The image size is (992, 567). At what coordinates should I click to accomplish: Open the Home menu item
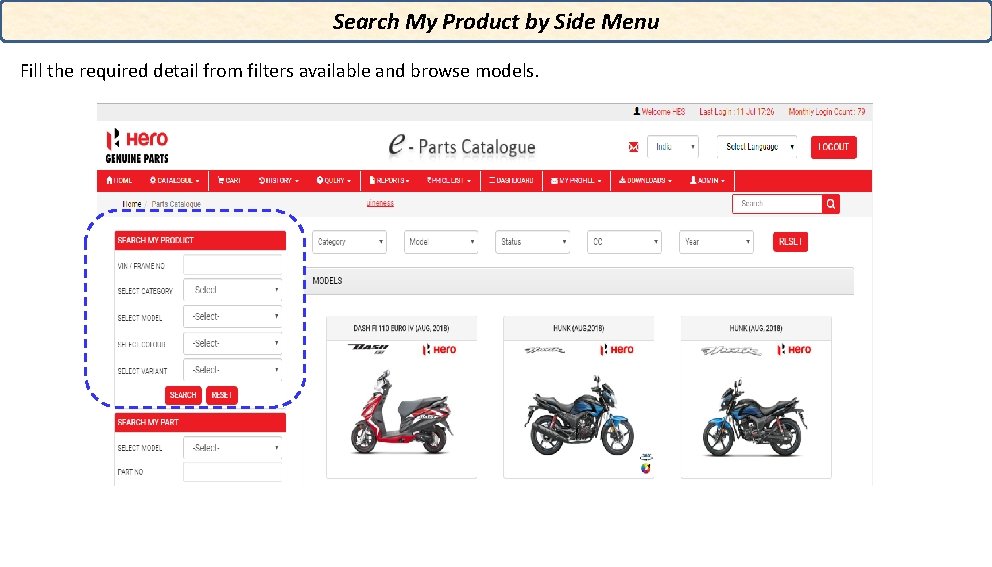[120, 180]
